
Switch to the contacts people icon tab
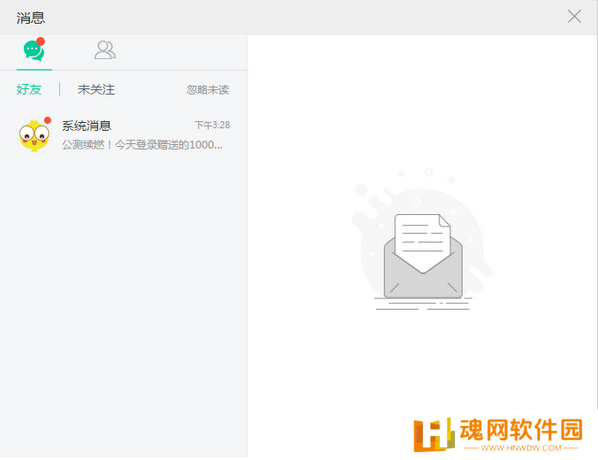click(x=105, y=50)
